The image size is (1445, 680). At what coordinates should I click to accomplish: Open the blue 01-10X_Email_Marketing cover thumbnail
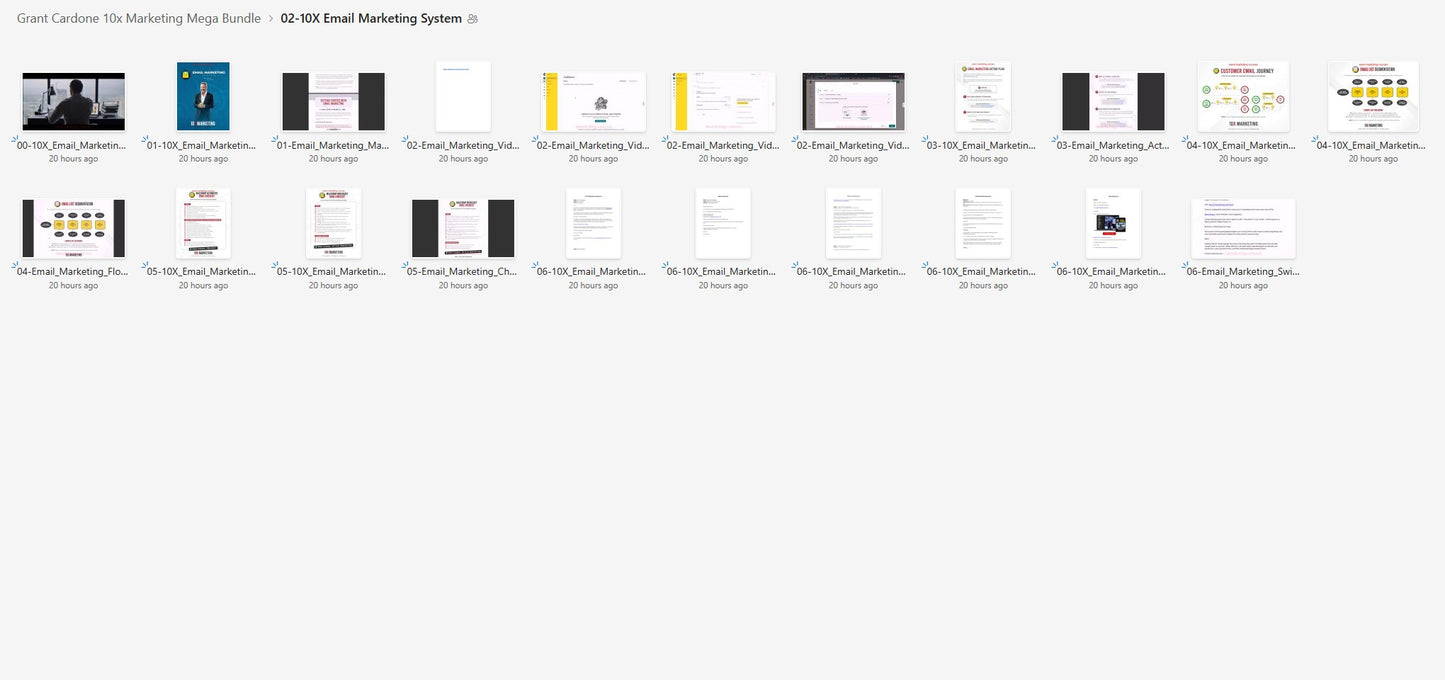203,97
